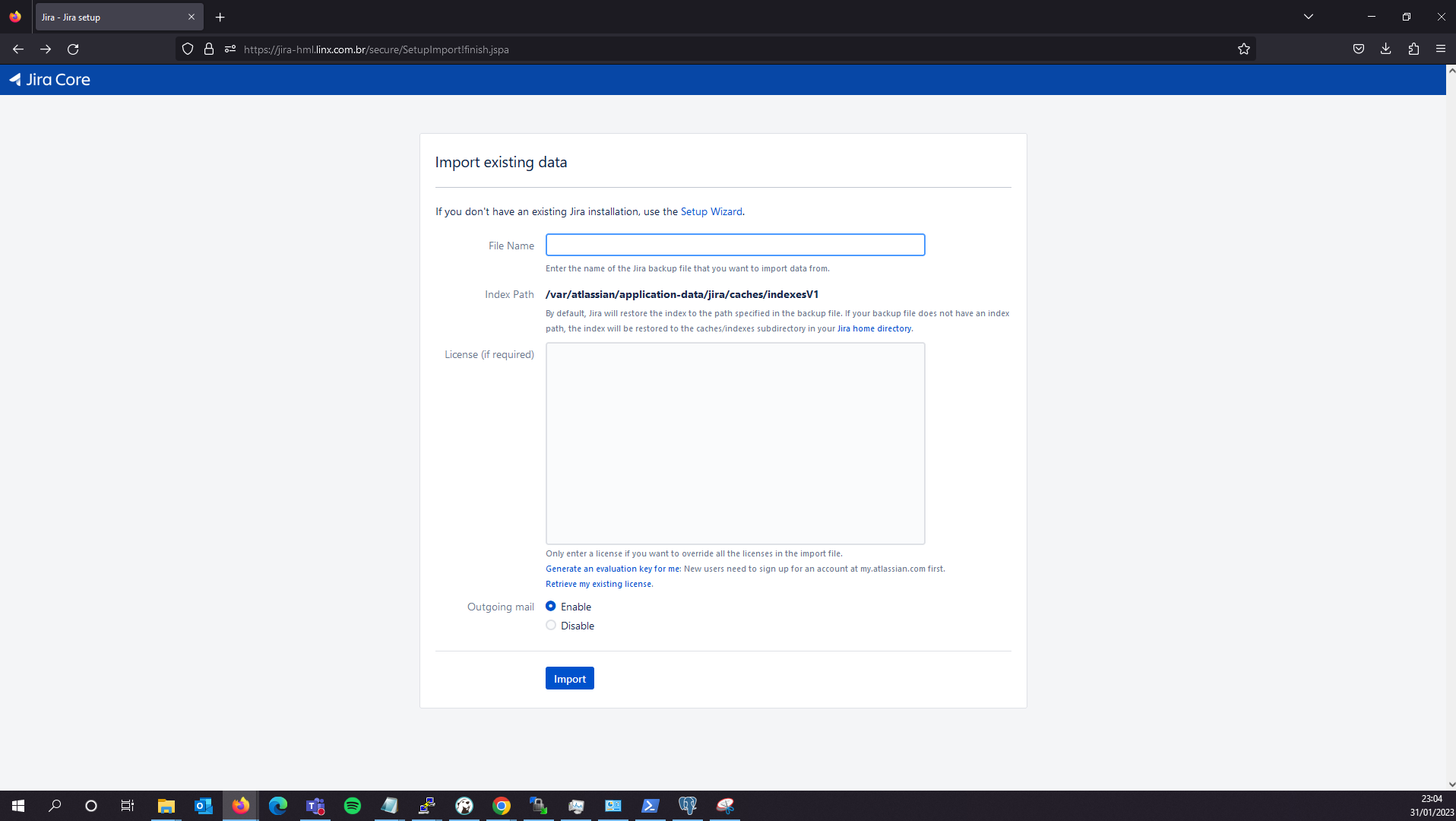1456x821 pixels.
Task: List all tabs dropdown arrow
Action: 1309,17
